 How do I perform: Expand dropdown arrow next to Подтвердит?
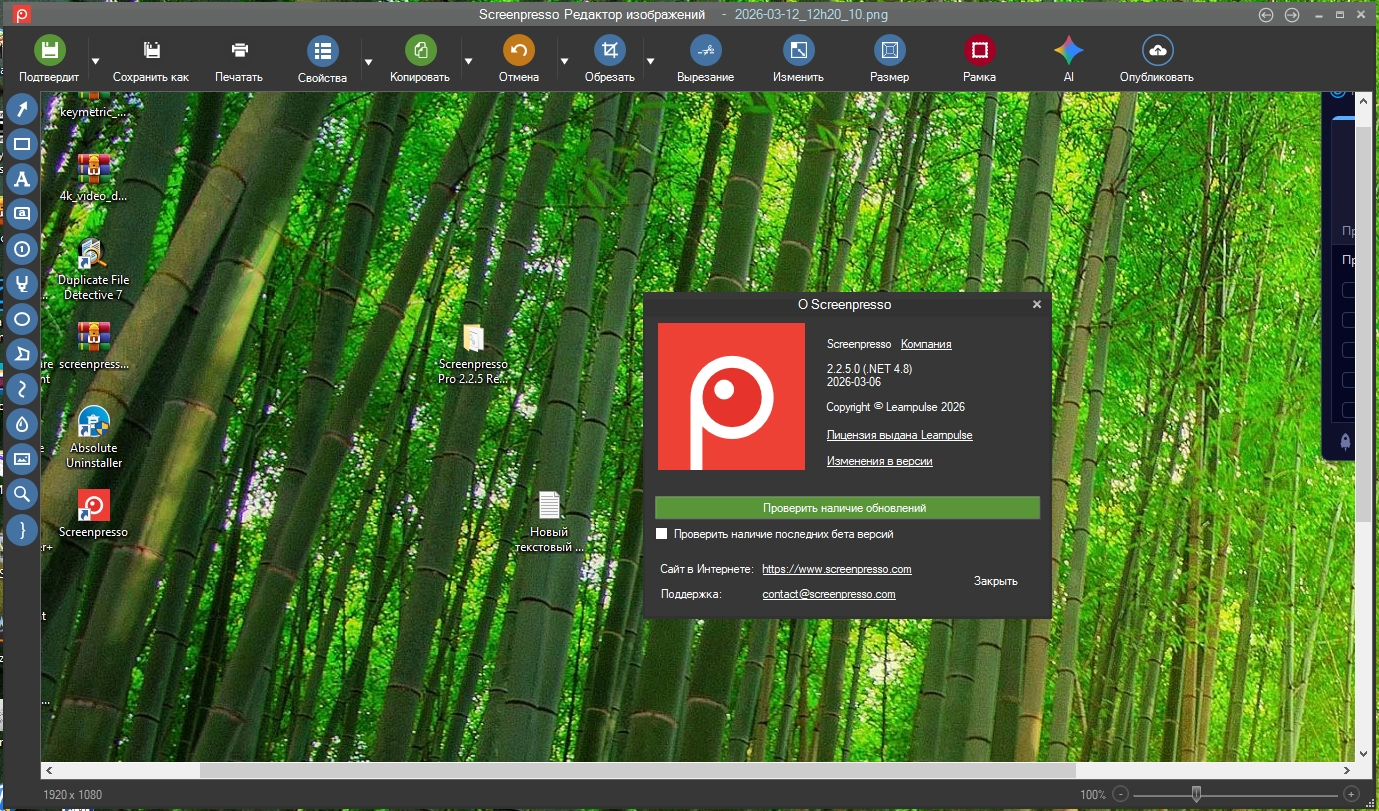point(96,62)
